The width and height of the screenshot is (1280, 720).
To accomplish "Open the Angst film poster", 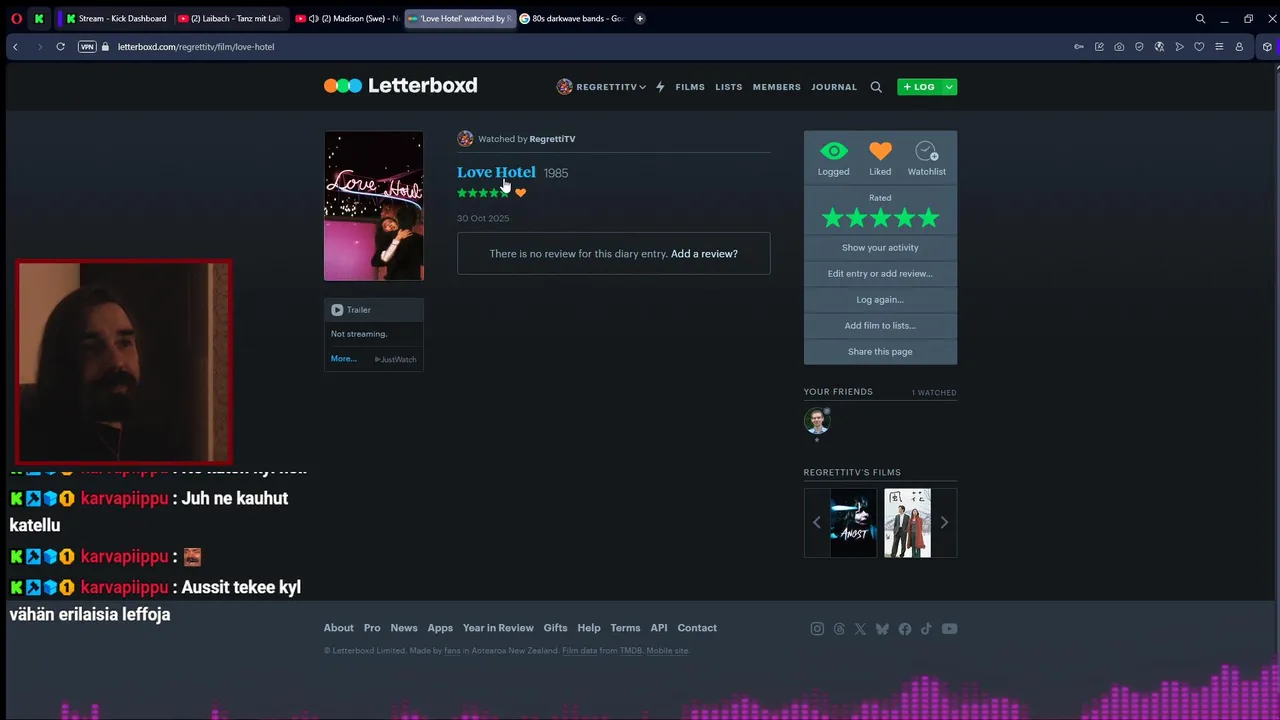I will point(853,523).
